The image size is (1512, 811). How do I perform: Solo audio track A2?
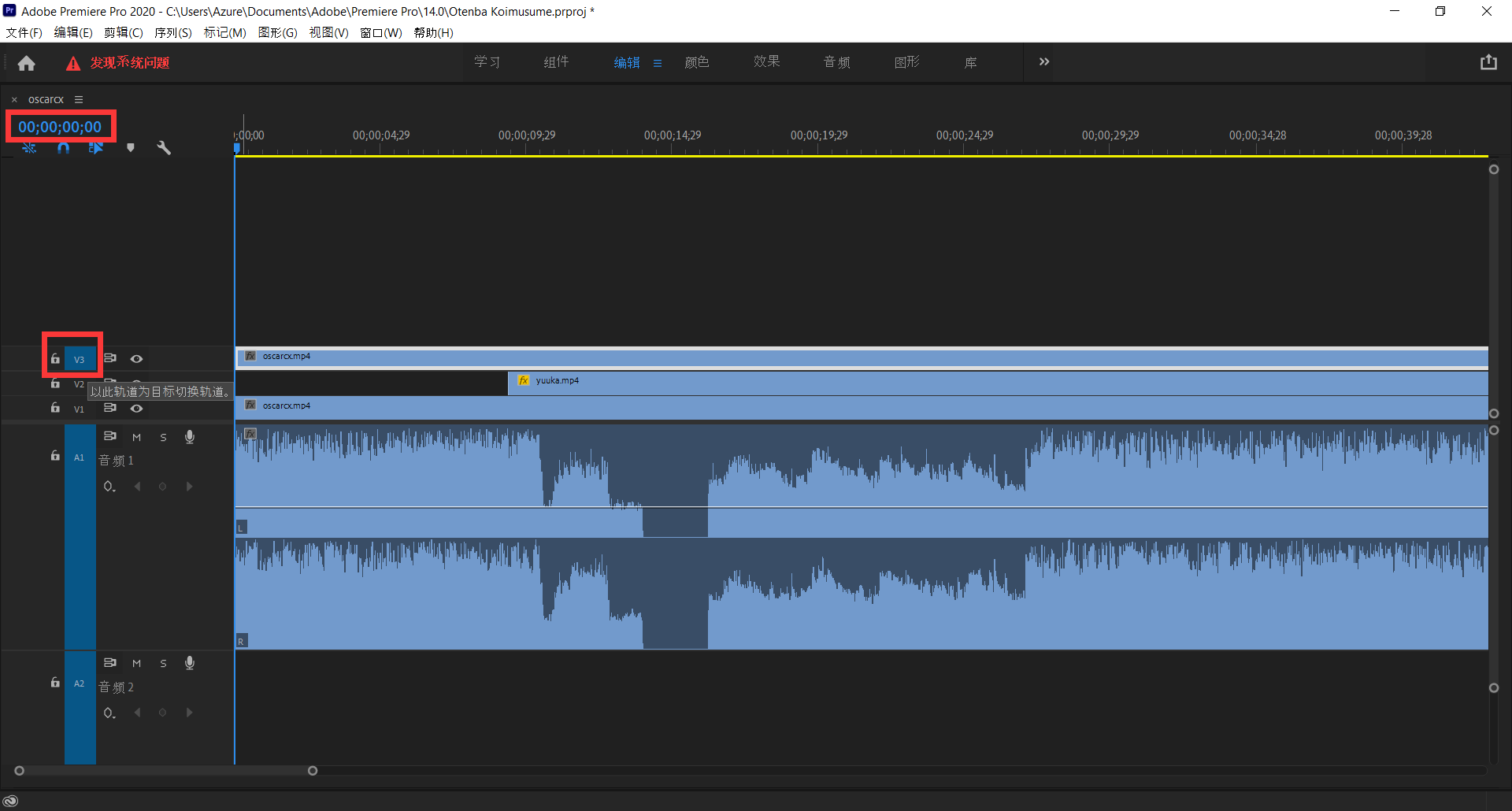(x=163, y=664)
